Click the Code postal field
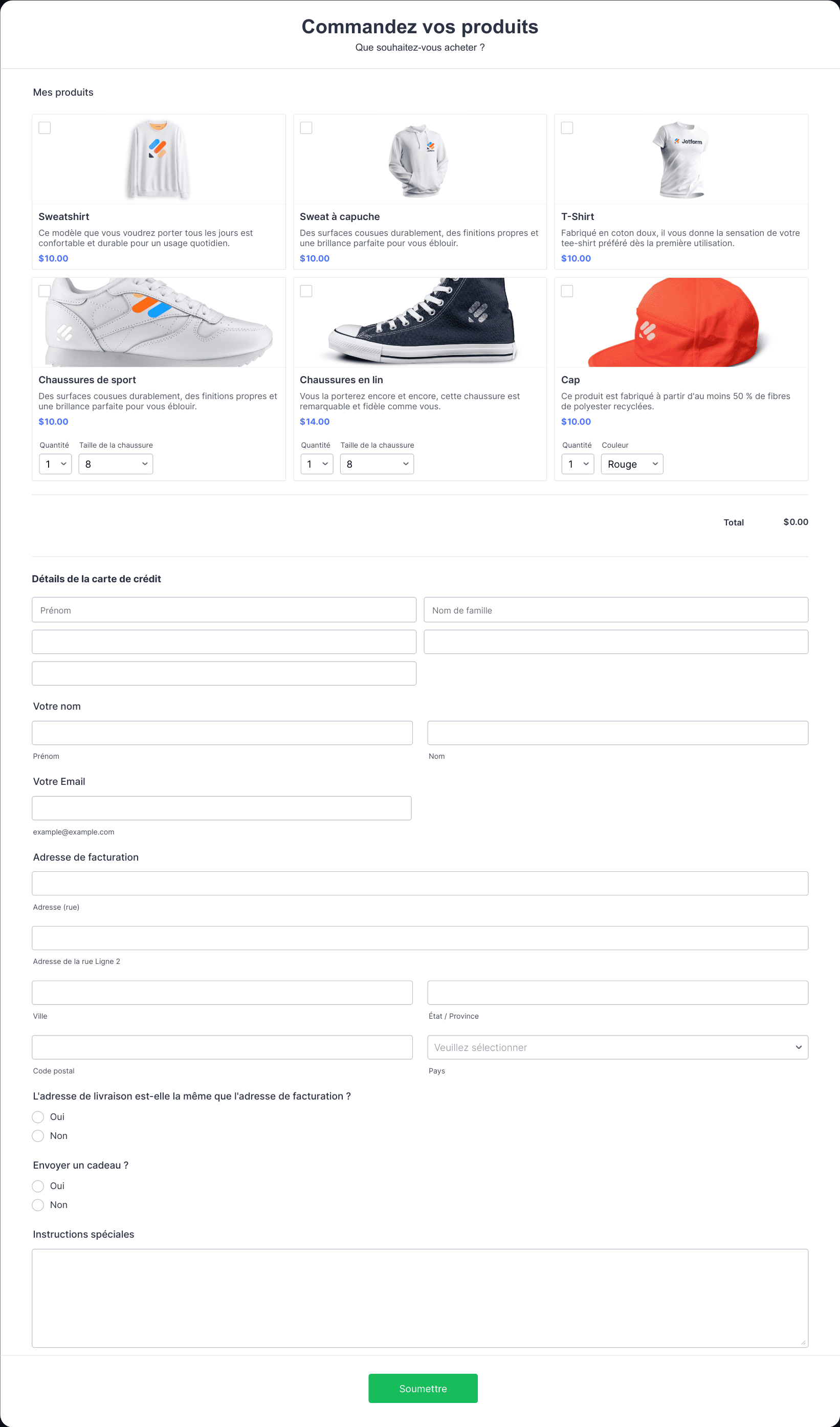This screenshot has height=1427, width=840. coord(223,1047)
